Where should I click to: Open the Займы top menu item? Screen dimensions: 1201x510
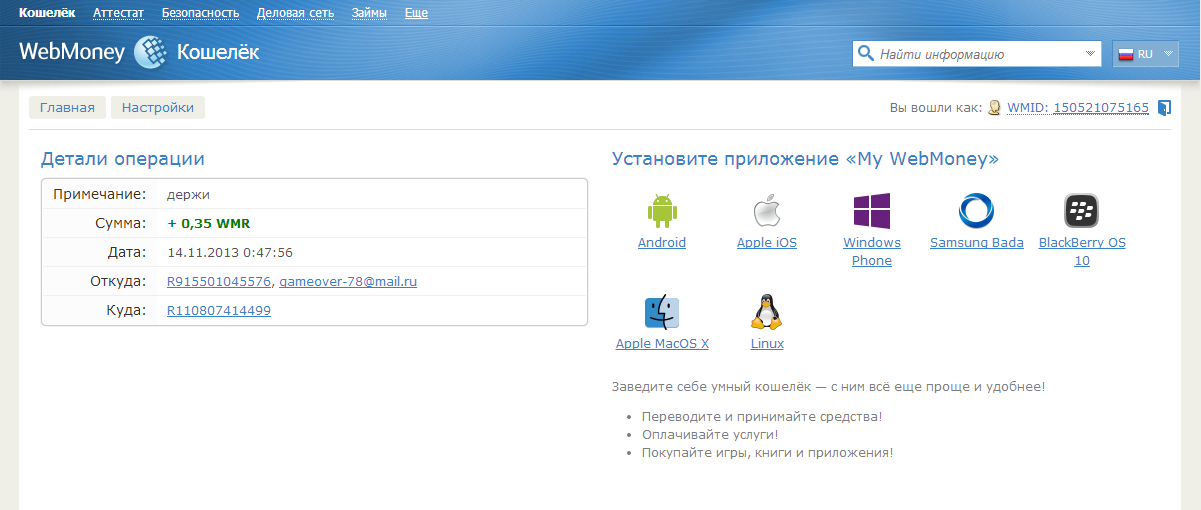(369, 13)
